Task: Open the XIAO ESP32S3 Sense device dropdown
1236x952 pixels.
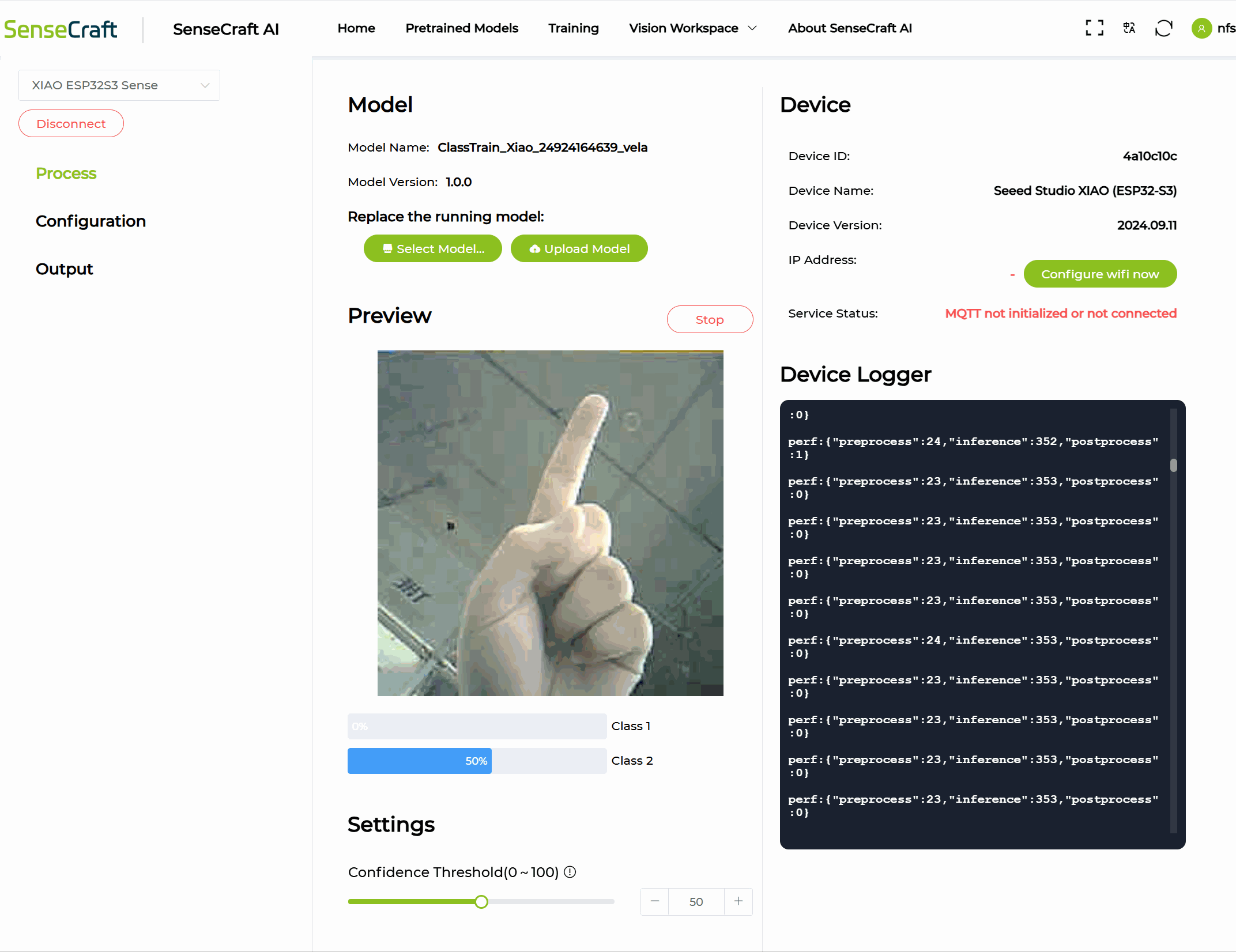Action: tap(119, 85)
